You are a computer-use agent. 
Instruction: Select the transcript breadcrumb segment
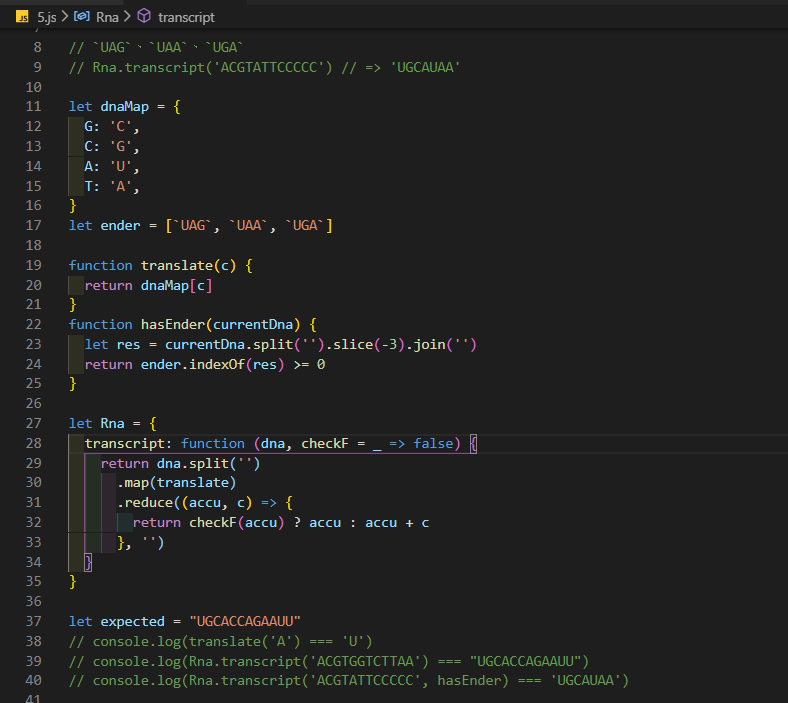[x=186, y=18]
